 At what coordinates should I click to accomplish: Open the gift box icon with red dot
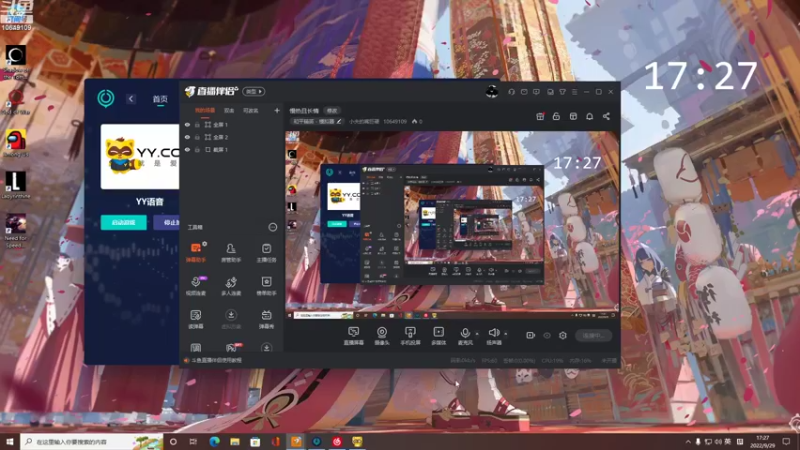pos(540,116)
